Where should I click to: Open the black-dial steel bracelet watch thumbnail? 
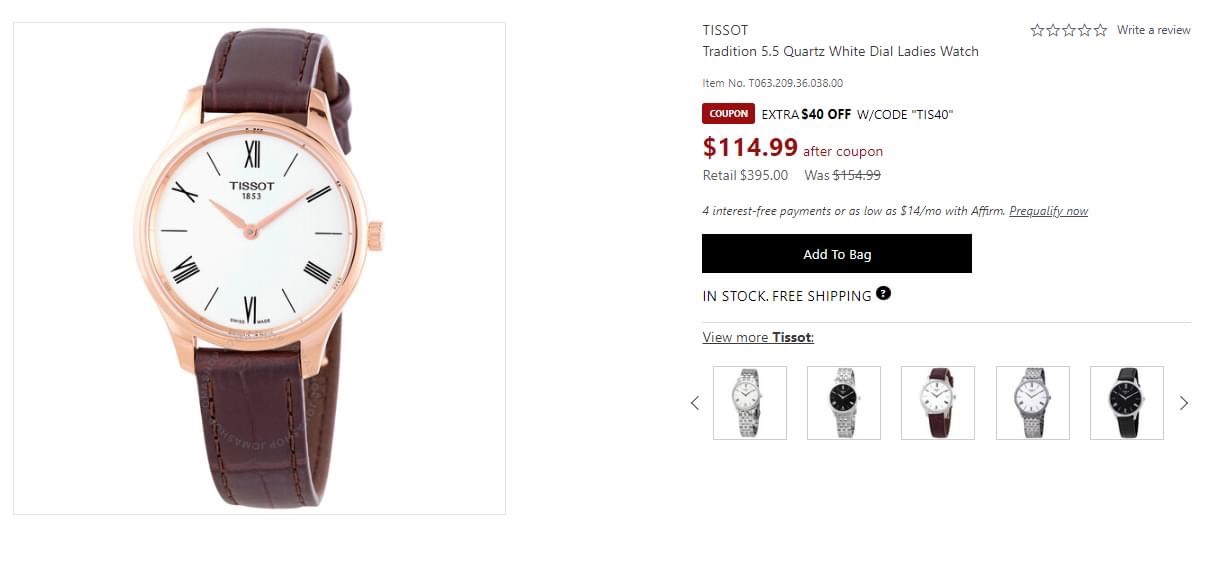pos(843,403)
